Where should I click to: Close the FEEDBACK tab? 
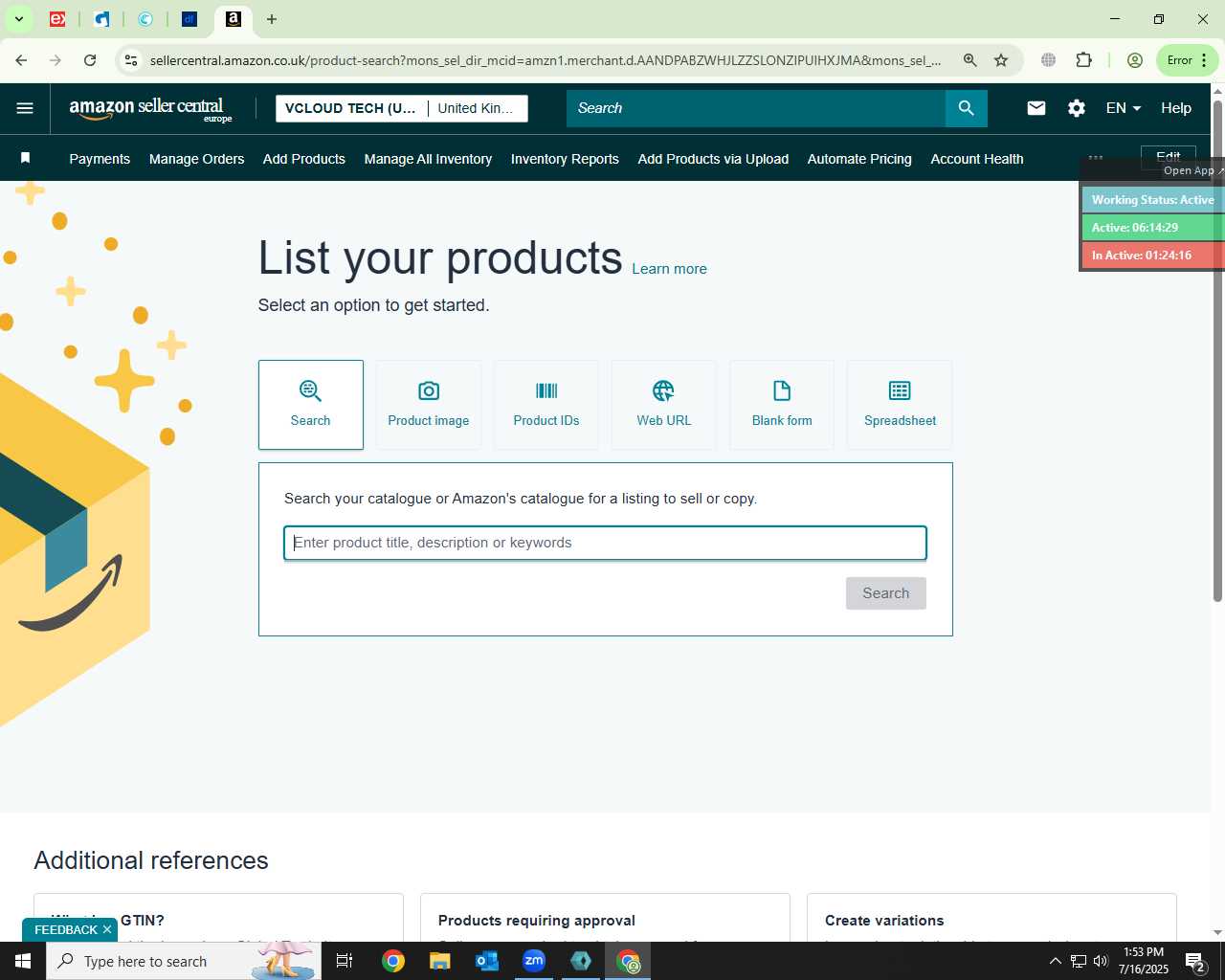pos(107,929)
